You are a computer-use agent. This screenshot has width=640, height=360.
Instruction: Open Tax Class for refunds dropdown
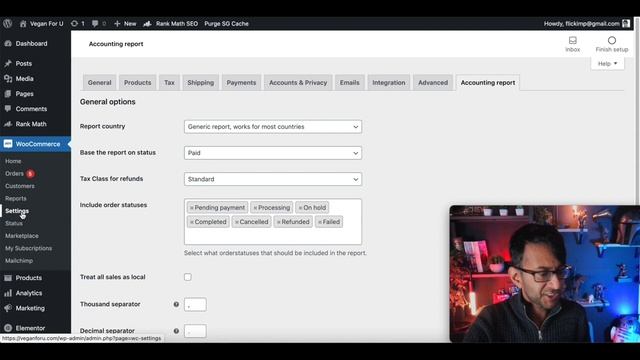click(x=273, y=179)
